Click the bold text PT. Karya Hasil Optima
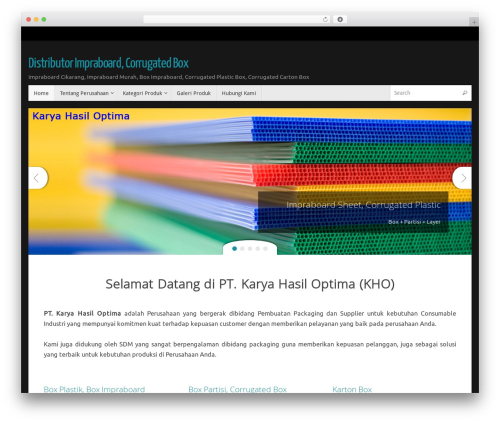The height and width of the screenshot is (423, 500). pos(82,313)
